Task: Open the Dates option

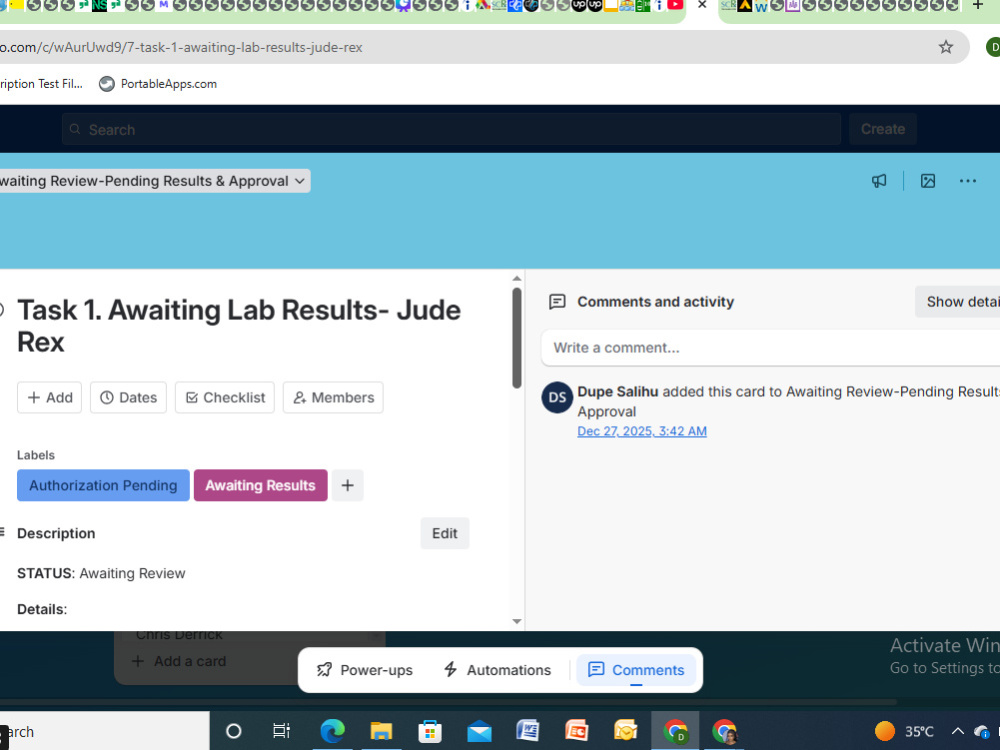Action: (128, 397)
